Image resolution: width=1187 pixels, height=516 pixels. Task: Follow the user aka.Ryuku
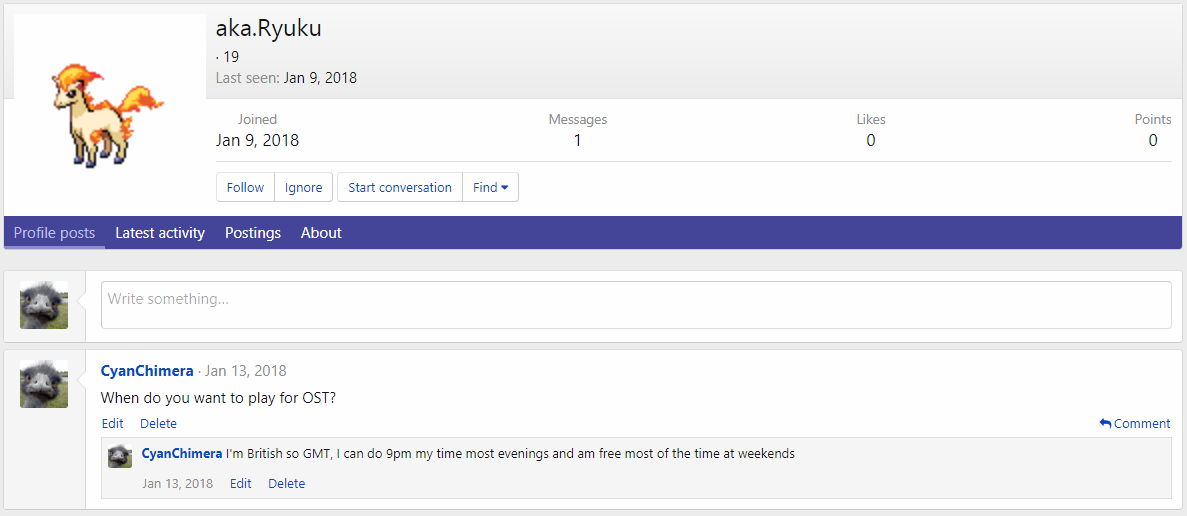click(245, 187)
